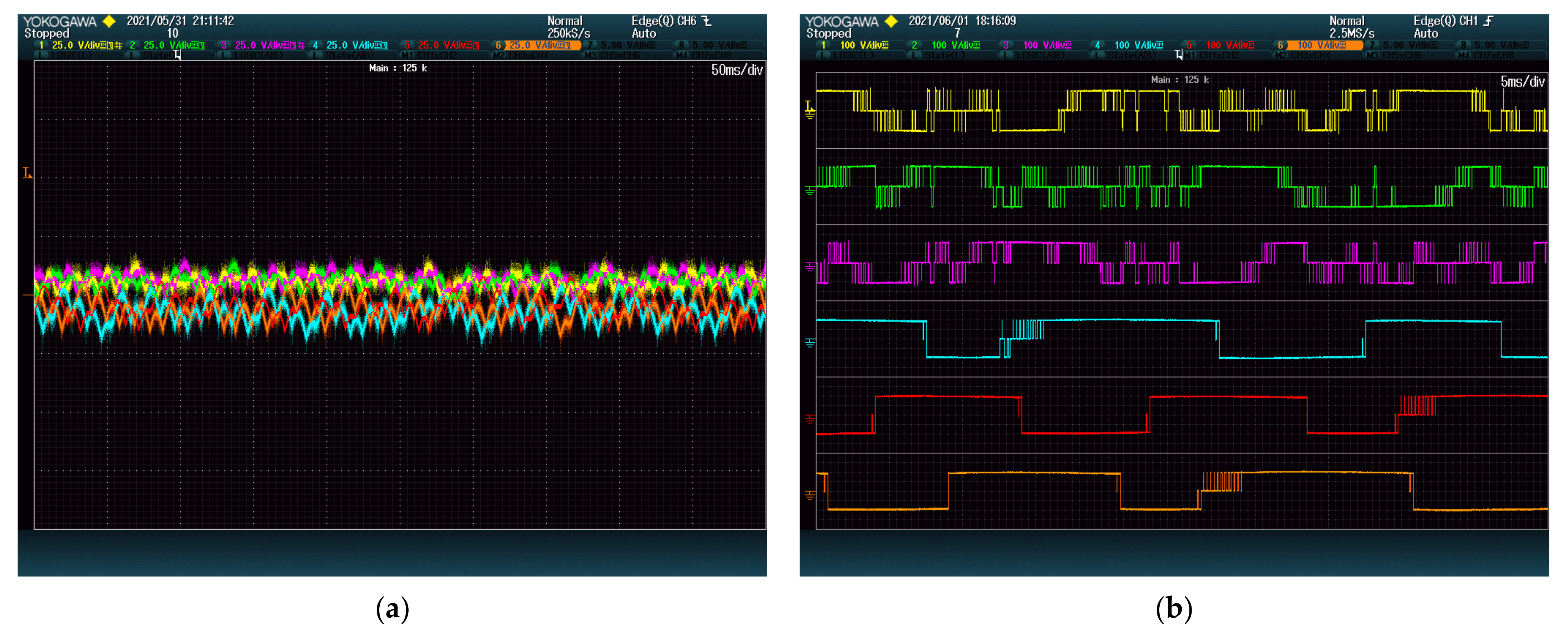
Task: Click the rising edge slope icon in panel (b)
Action: pos(1488,21)
